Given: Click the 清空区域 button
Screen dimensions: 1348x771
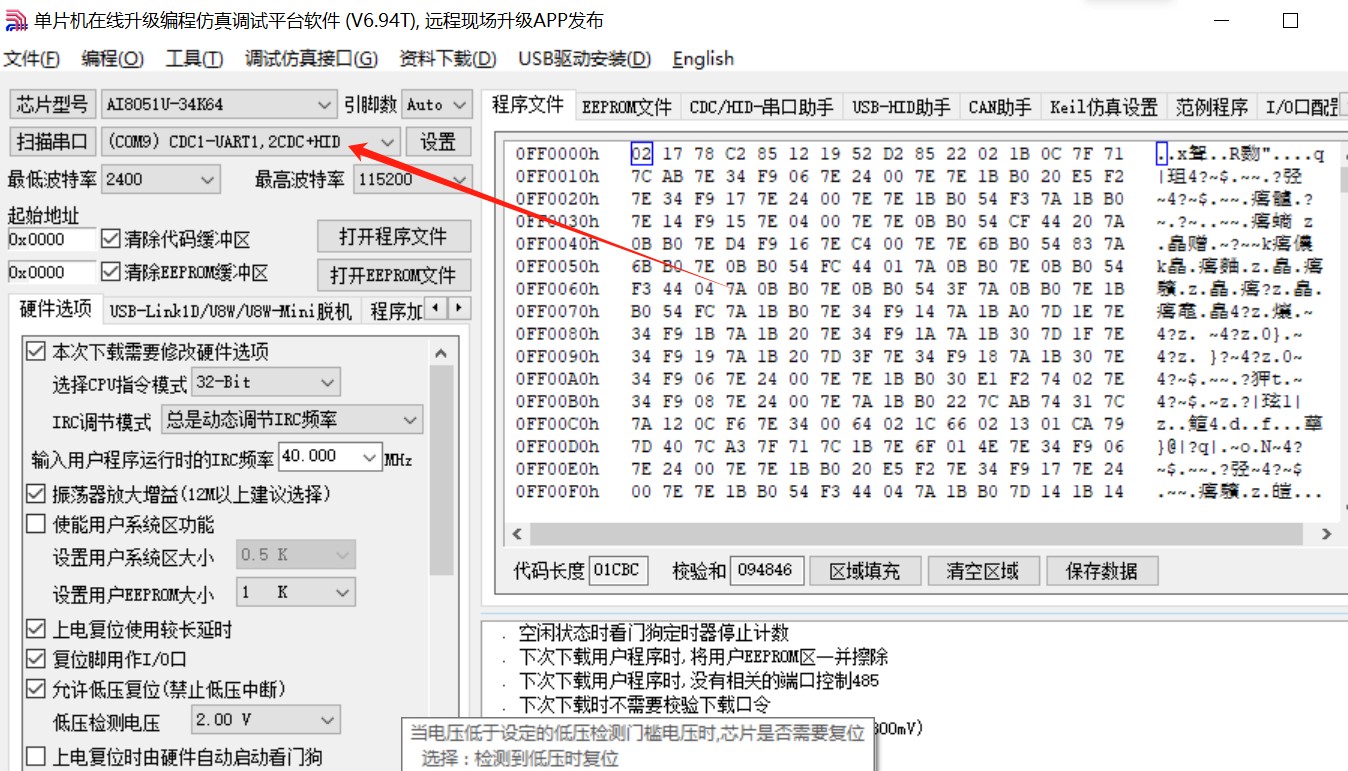Looking at the screenshot, I should (x=982, y=571).
